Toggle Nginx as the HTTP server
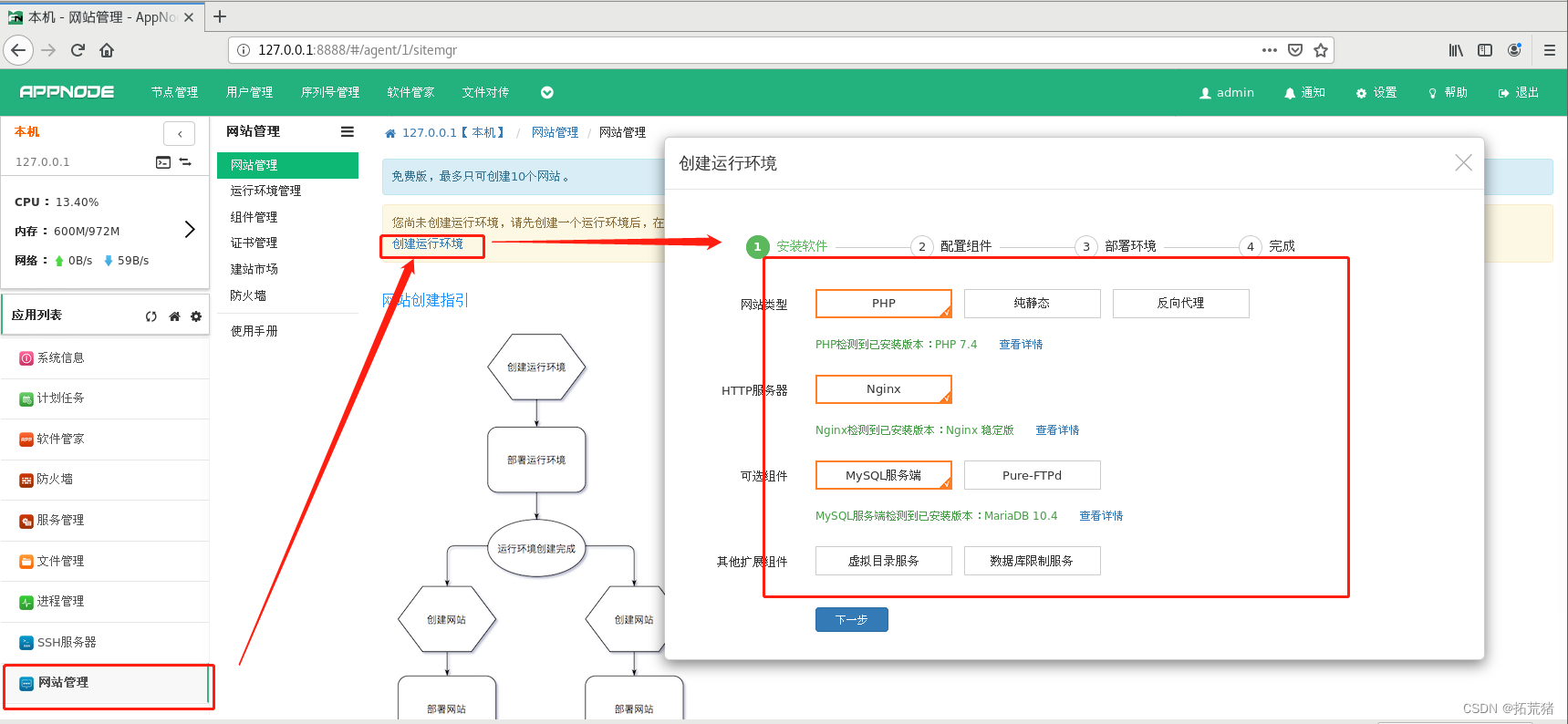 (883, 389)
